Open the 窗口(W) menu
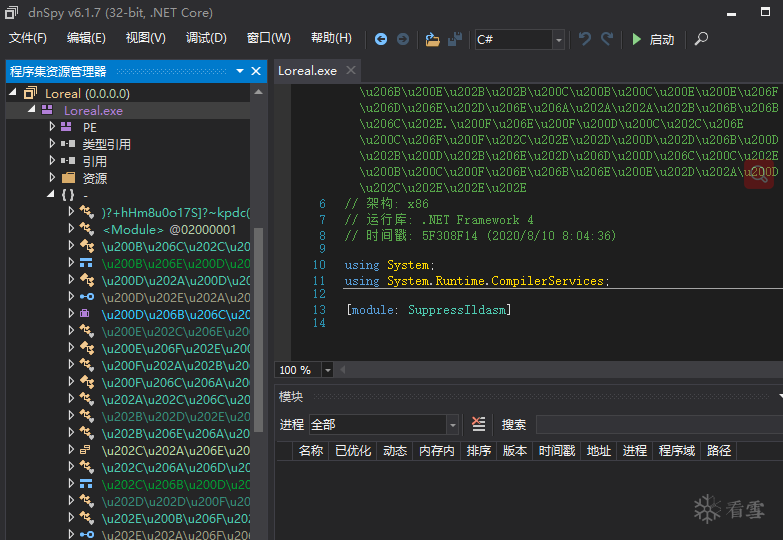 [269, 38]
